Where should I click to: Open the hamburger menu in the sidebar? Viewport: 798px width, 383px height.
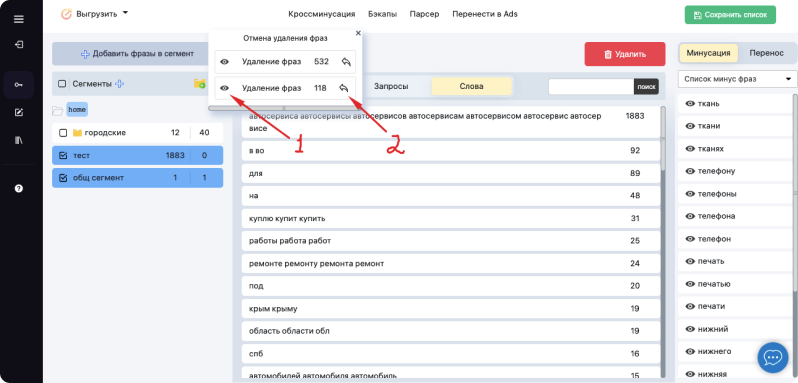point(19,19)
